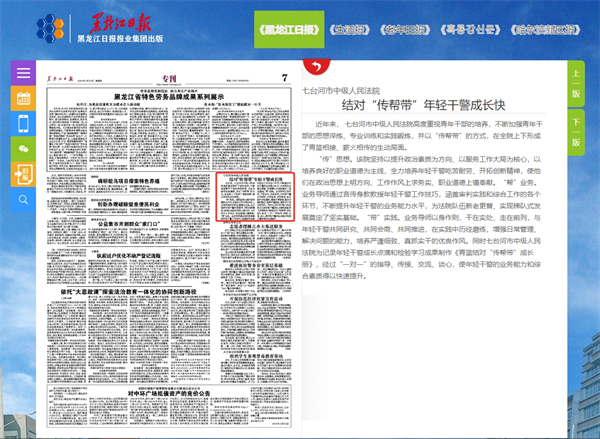Open the purple hamburger menu icon

point(24,73)
